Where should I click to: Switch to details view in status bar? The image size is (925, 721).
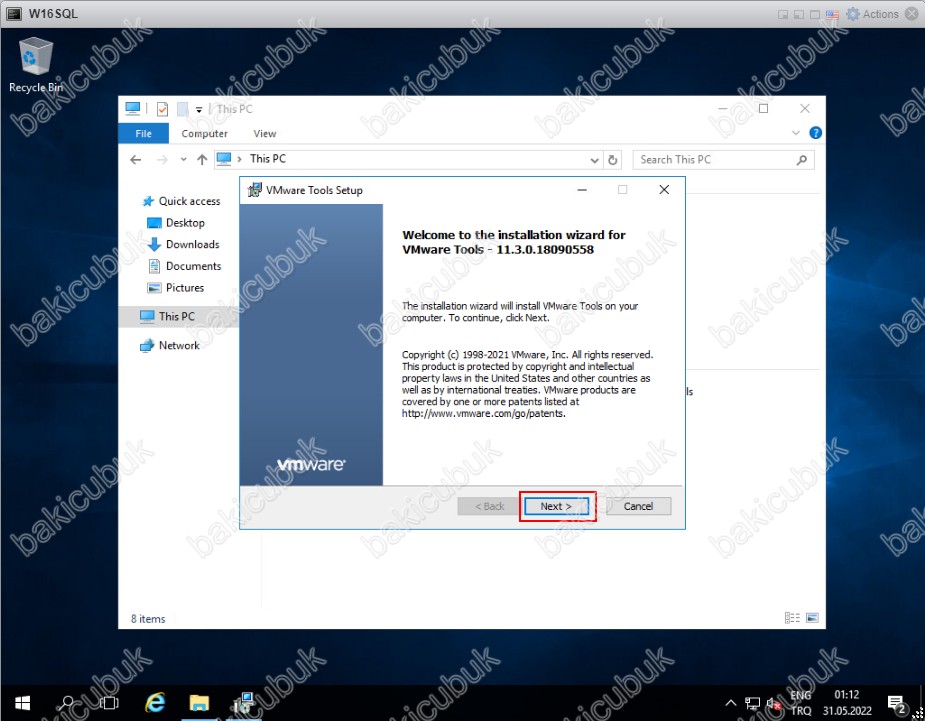792,618
